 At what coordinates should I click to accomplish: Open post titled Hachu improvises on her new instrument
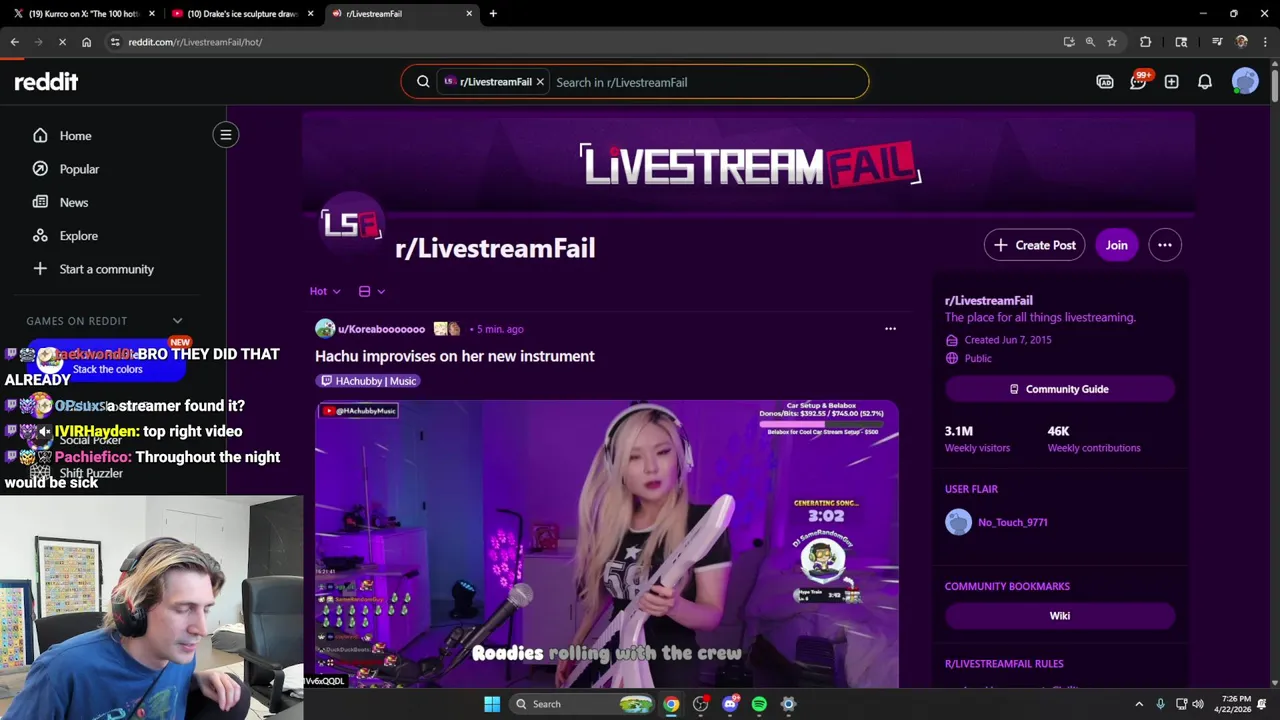pyautogui.click(x=455, y=356)
